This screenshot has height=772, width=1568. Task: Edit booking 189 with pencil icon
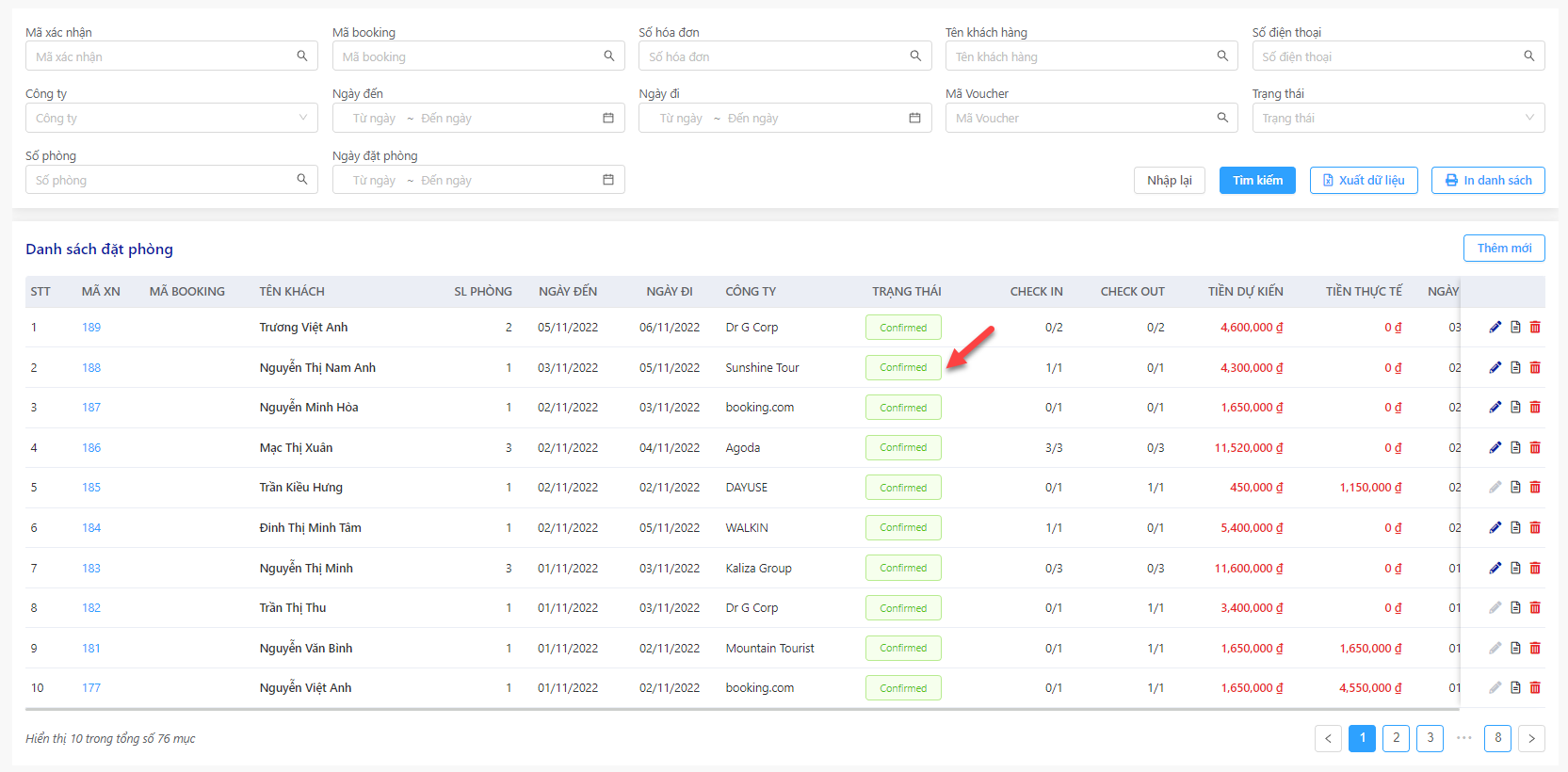pos(1495,328)
